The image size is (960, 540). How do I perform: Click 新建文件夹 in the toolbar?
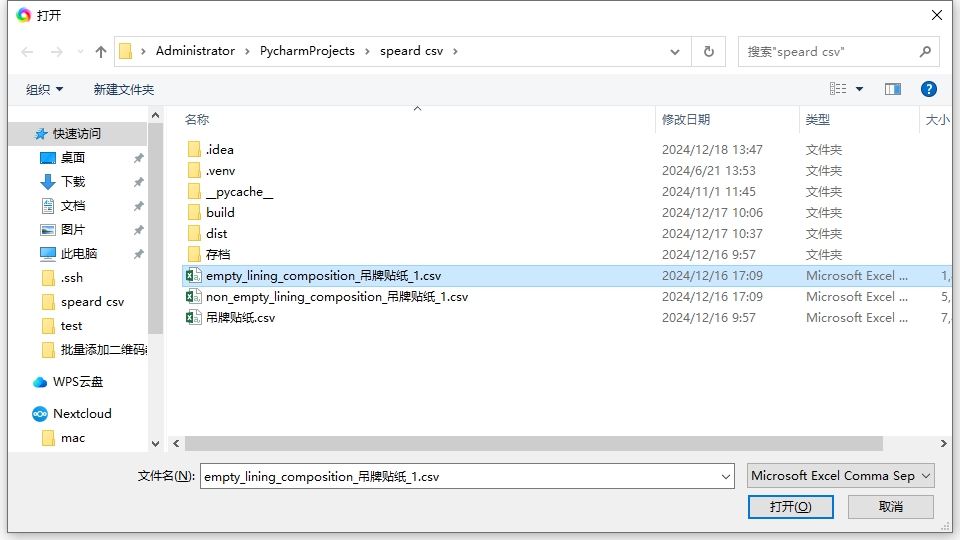tap(123, 89)
